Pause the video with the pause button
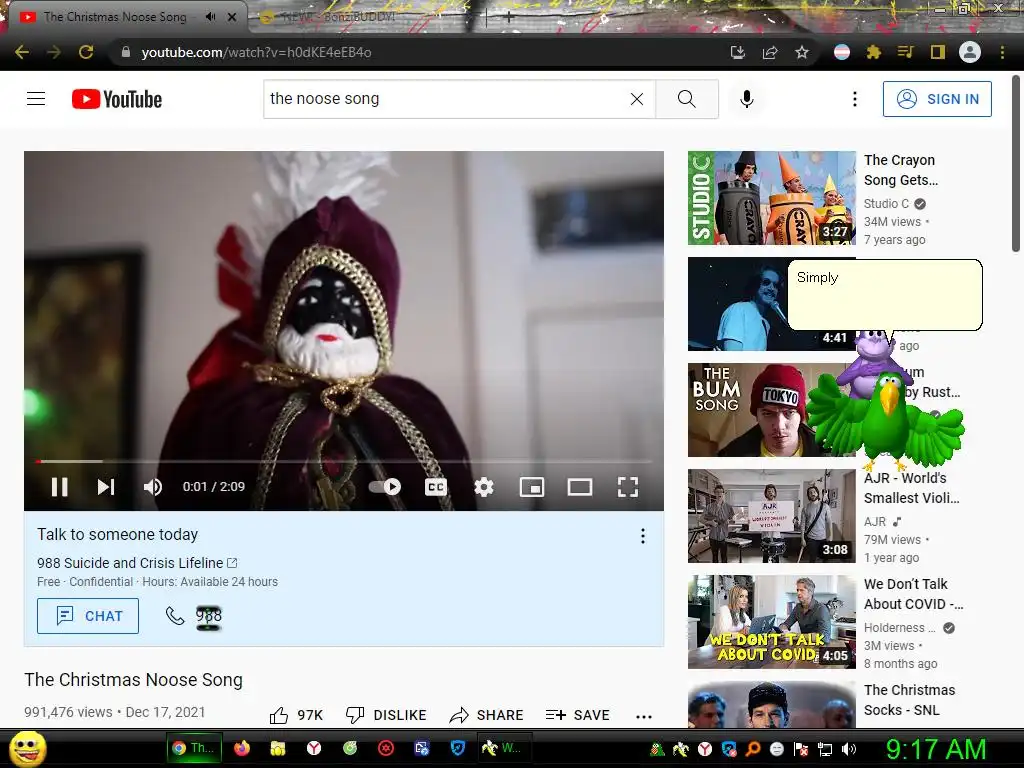Image resolution: width=1024 pixels, height=768 pixels. click(x=59, y=487)
